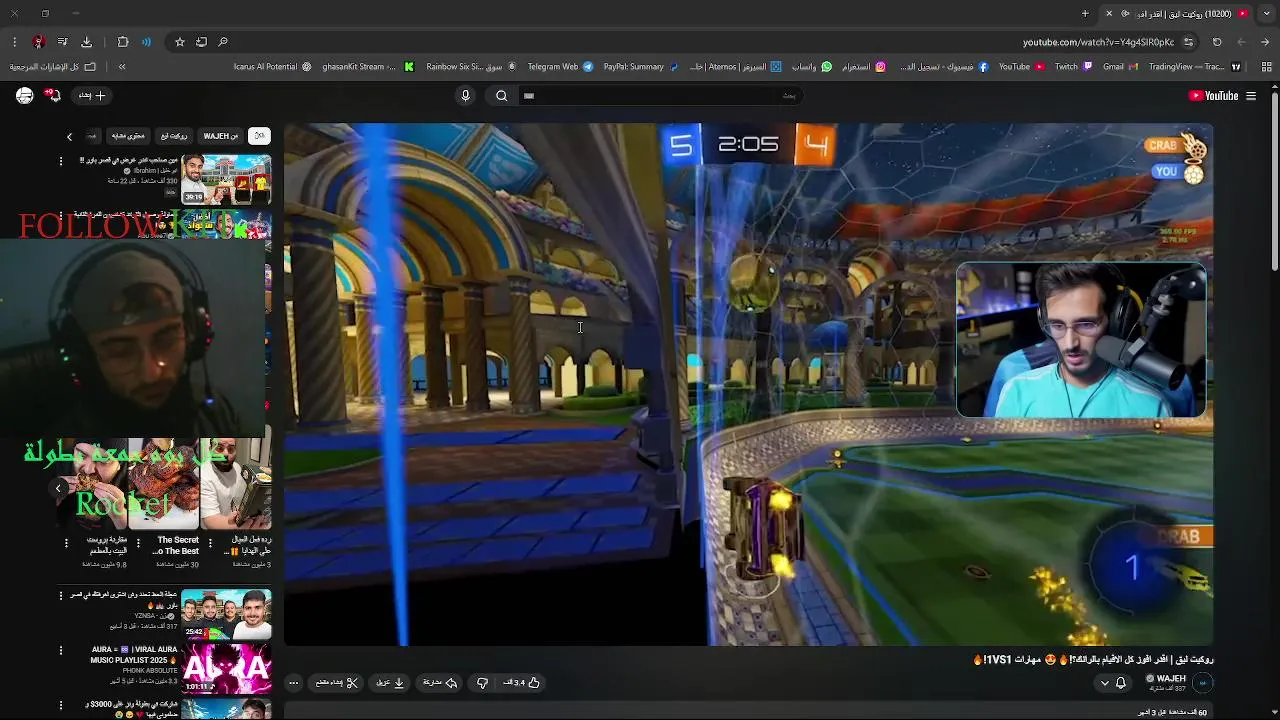Open the tab search dropdown arrow

1266,13
